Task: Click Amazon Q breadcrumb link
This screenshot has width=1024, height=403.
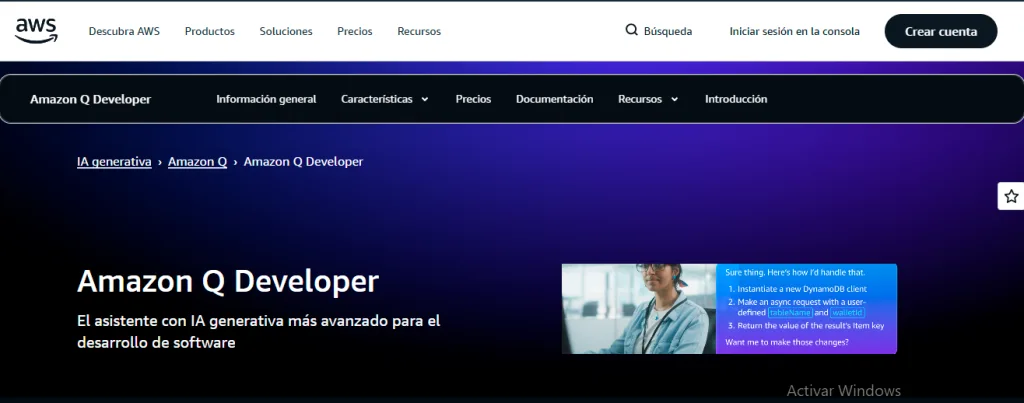Action: (x=198, y=161)
